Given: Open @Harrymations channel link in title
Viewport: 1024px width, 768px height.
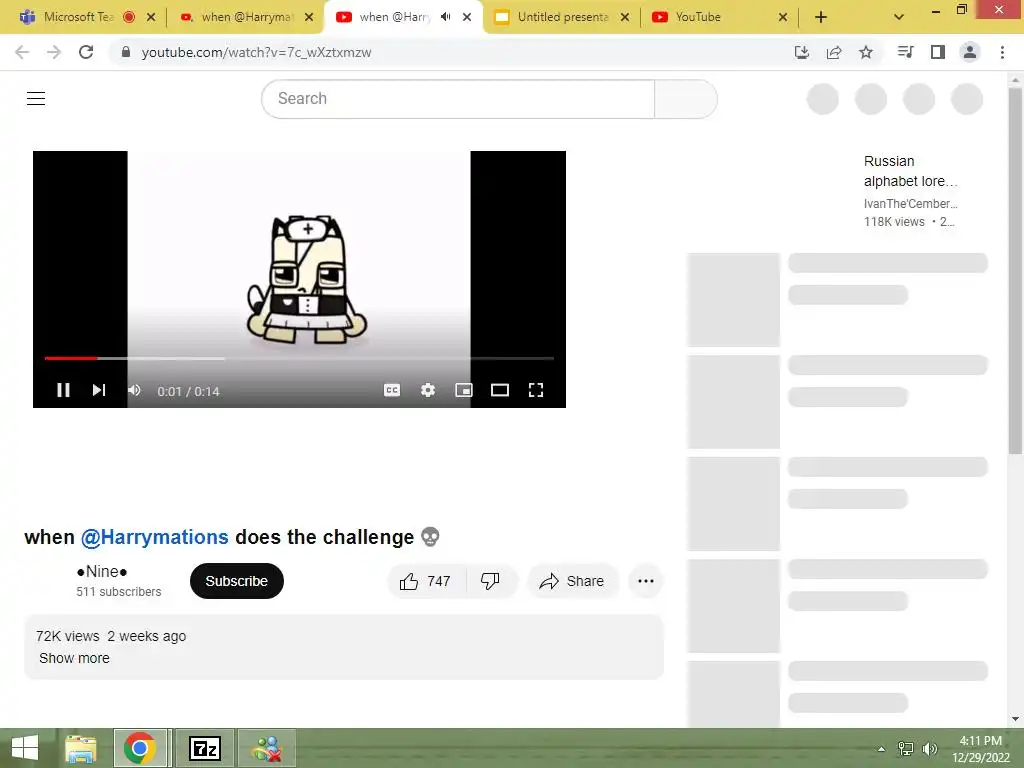Looking at the screenshot, I should pyautogui.click(x=155, y=537).
